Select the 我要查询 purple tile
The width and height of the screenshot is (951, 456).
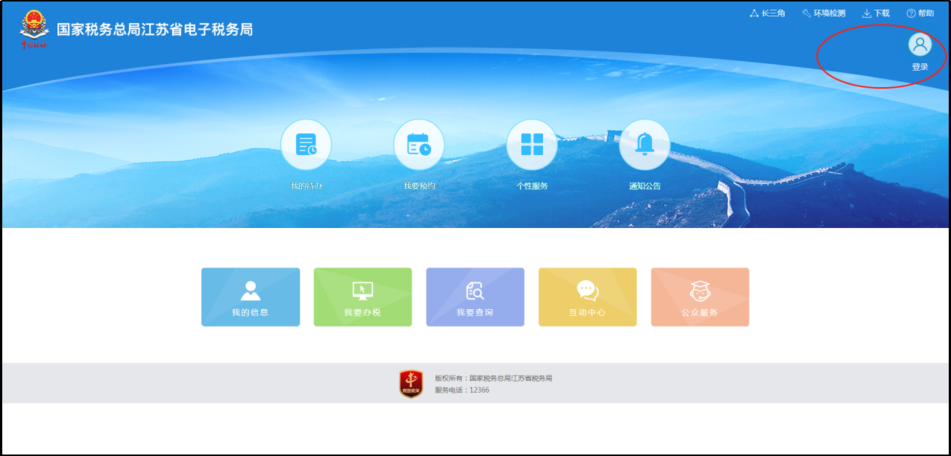point(475,297)
